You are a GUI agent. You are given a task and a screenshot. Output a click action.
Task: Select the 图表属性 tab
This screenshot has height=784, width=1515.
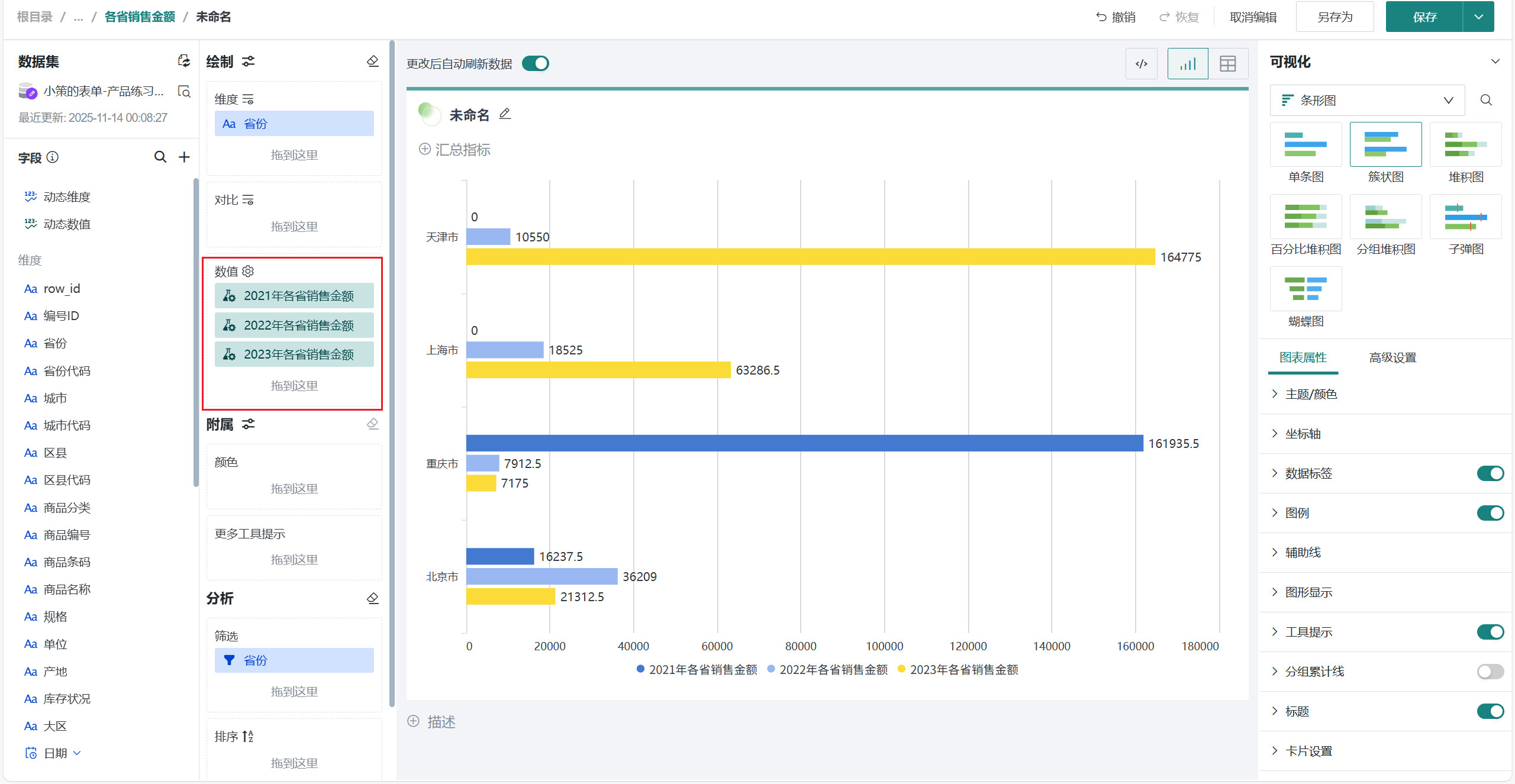coord(1303,357)
